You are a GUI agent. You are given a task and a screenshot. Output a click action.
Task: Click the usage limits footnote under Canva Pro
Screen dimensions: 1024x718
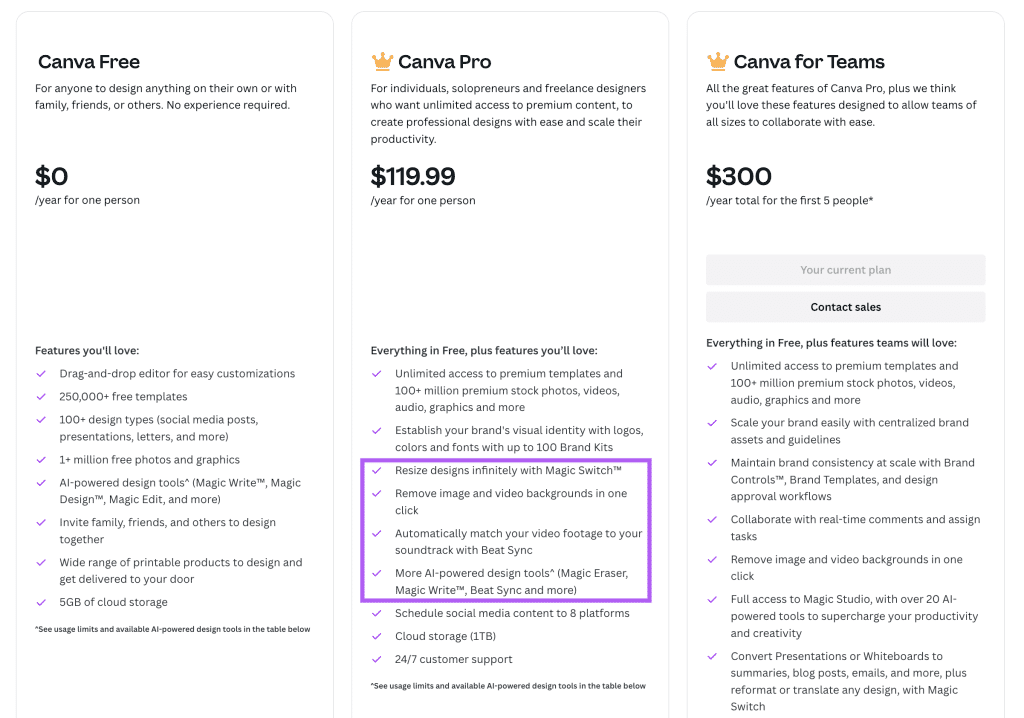click(x=508, y=686)
